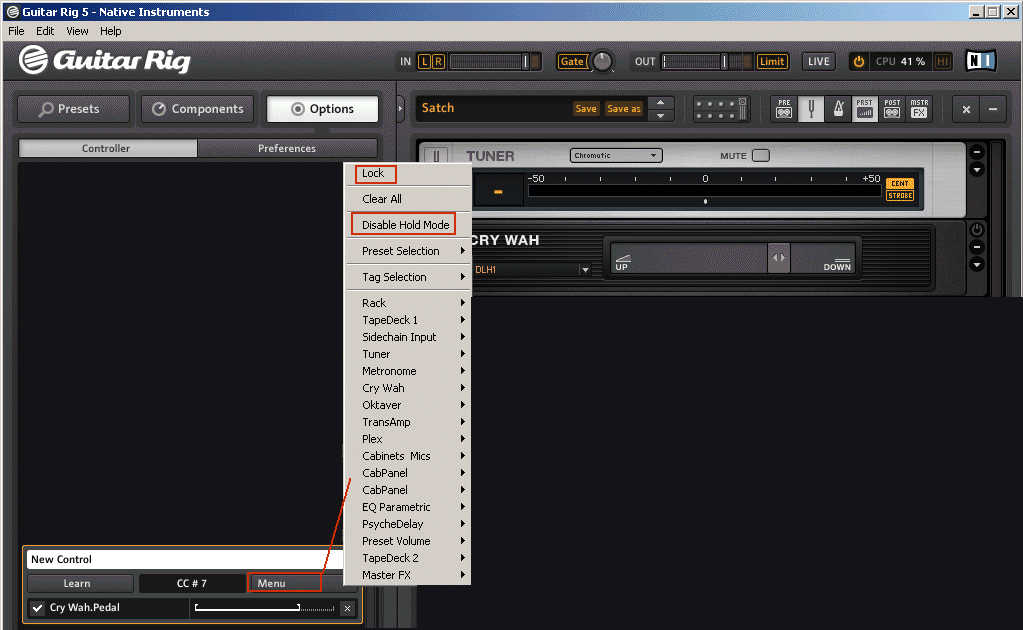
Task: Open the Help menu
Action: 110,31
